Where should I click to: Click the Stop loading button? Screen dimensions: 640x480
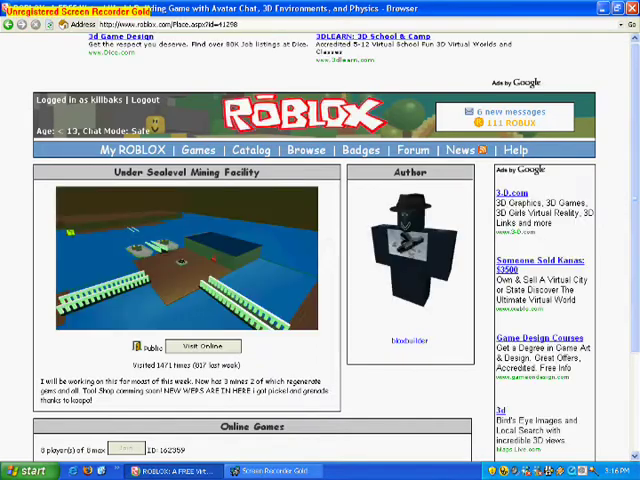pyautogui.click(x=37, y=24)
